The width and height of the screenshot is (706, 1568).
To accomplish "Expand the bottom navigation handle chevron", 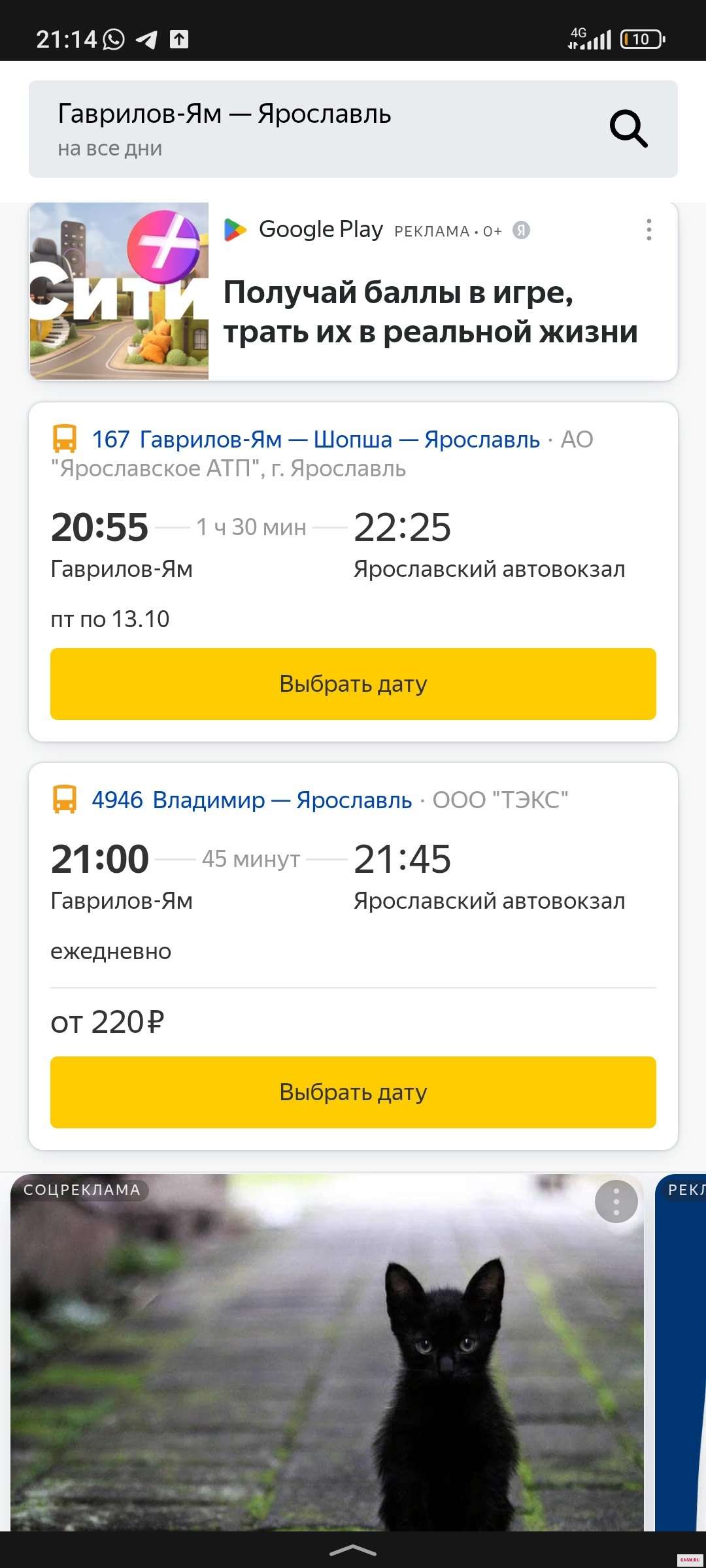I will click(353, 1549).
